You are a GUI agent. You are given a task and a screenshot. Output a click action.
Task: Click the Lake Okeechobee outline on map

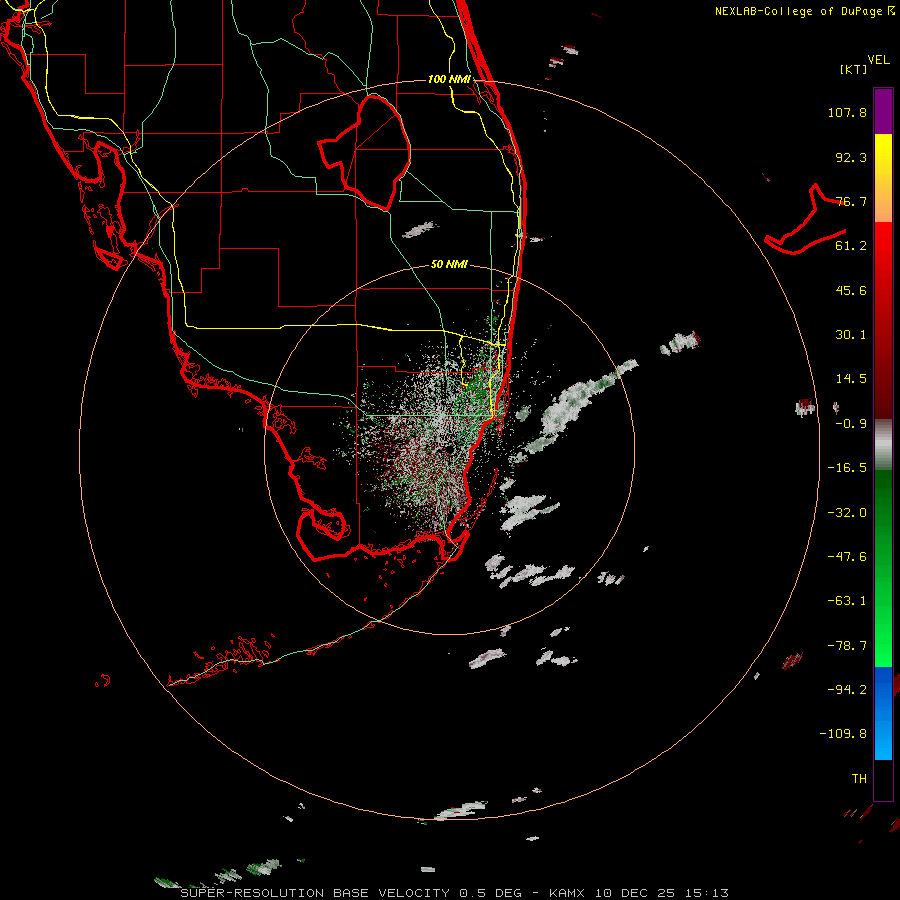coord(364,152)
